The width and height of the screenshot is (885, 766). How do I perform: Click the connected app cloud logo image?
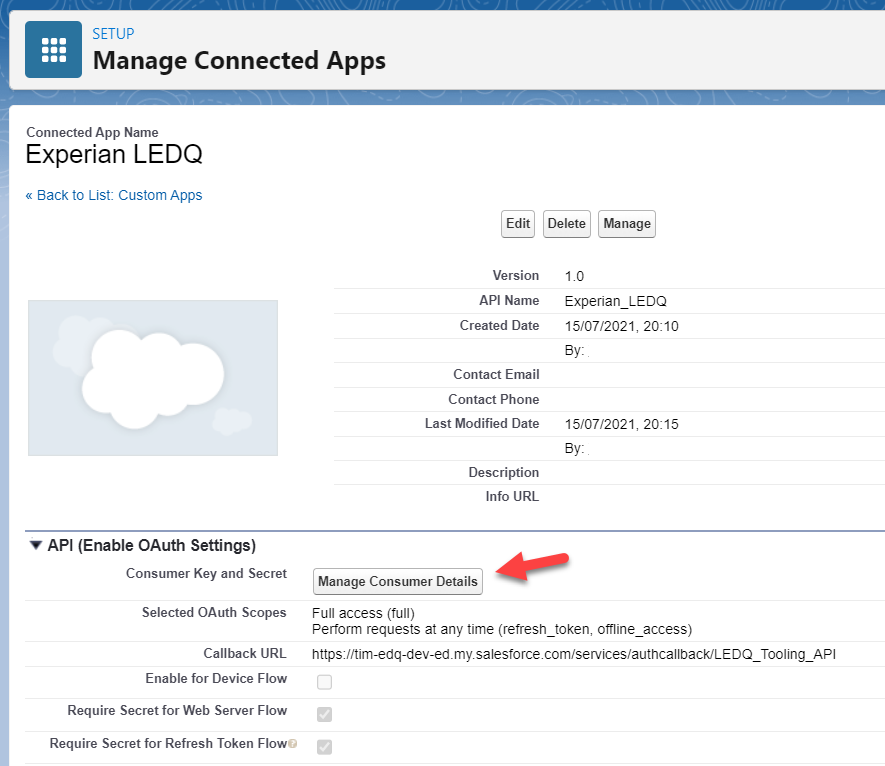point(153,378)
